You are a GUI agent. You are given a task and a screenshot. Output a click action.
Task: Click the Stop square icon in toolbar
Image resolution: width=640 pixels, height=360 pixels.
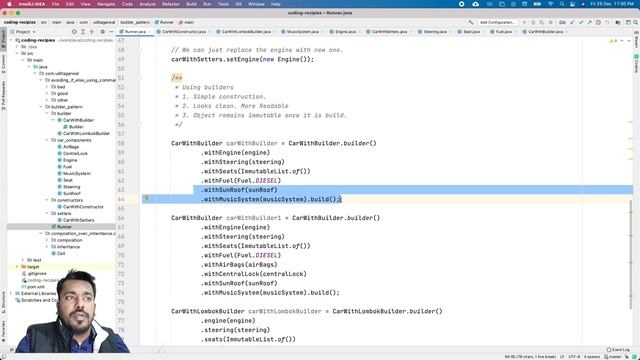pyautogui.click(x=551, y=22)
